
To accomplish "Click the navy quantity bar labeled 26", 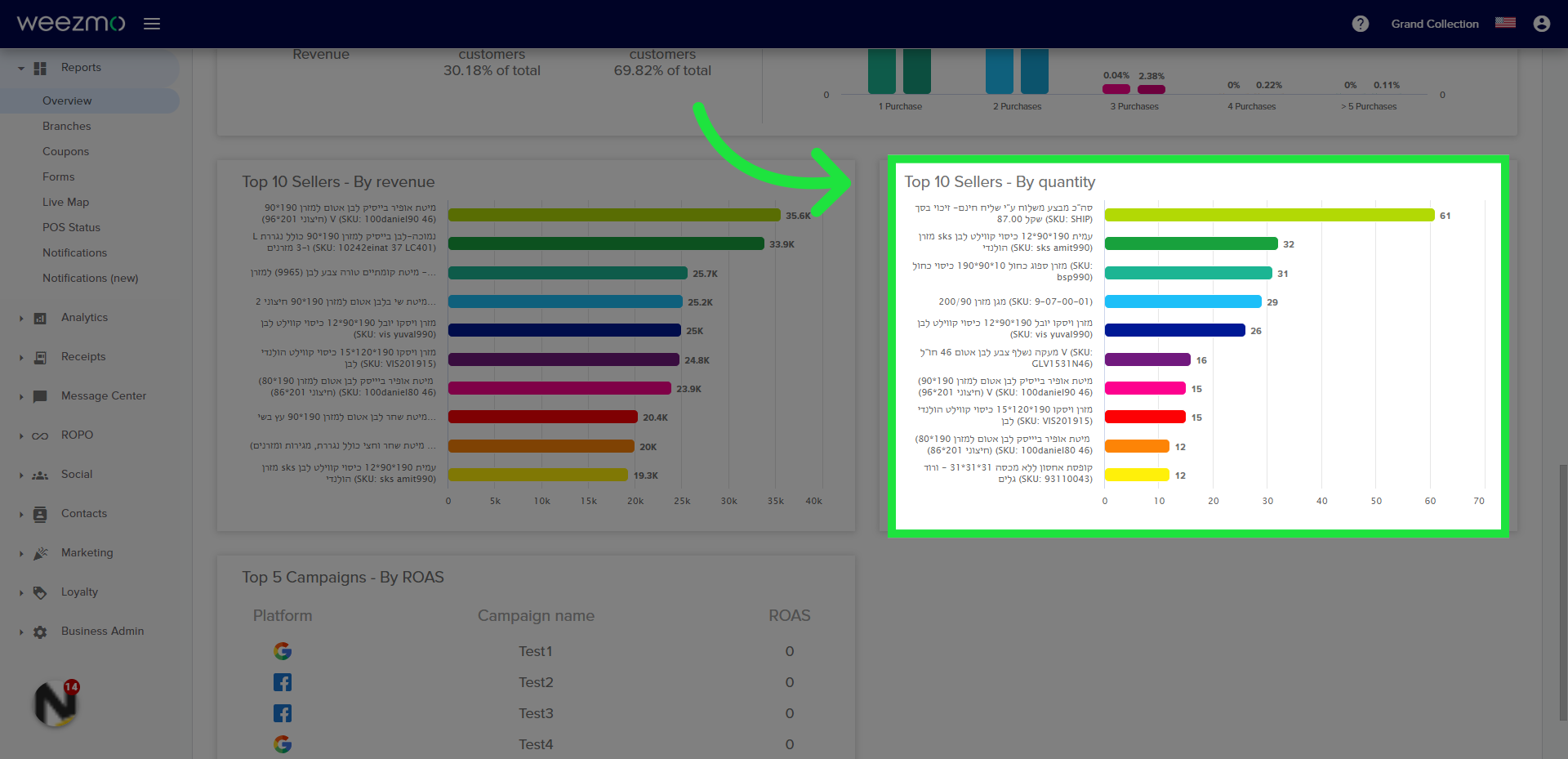I will point(1175,330).
